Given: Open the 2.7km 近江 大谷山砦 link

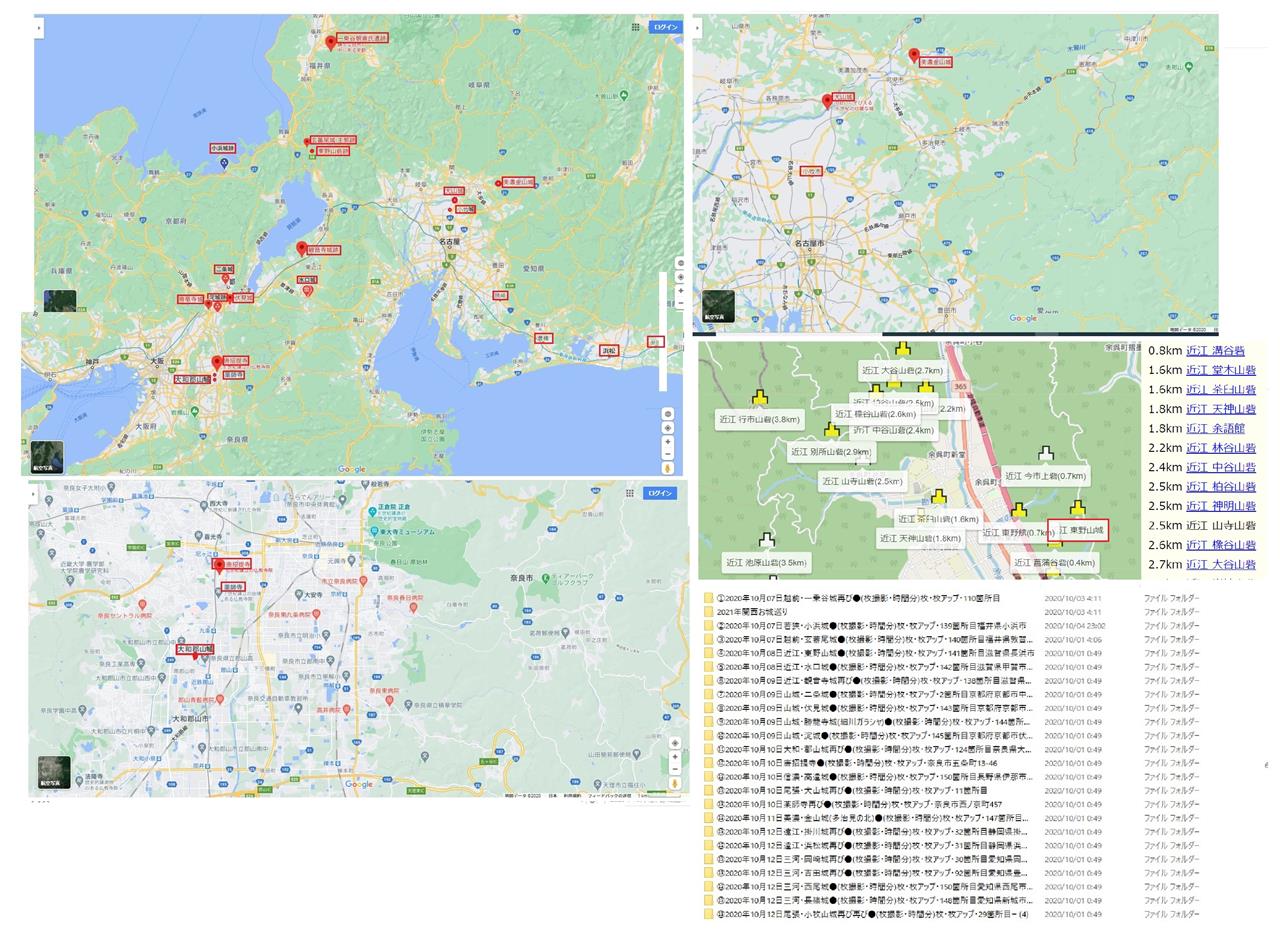Looking at the screenshot, I should click(x=1221, y=565).
